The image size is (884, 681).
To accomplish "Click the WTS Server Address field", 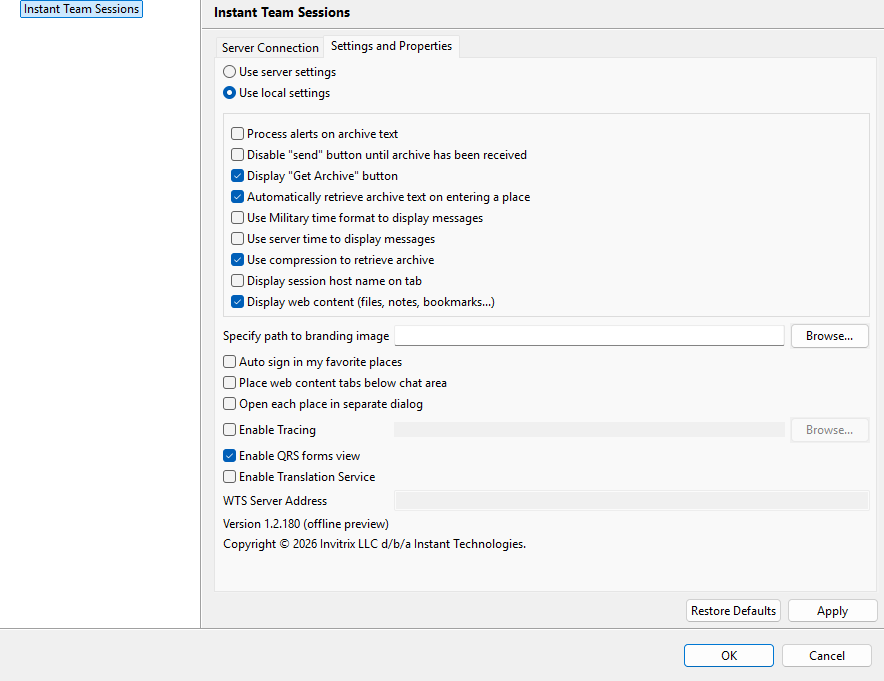I will point(631,501).
